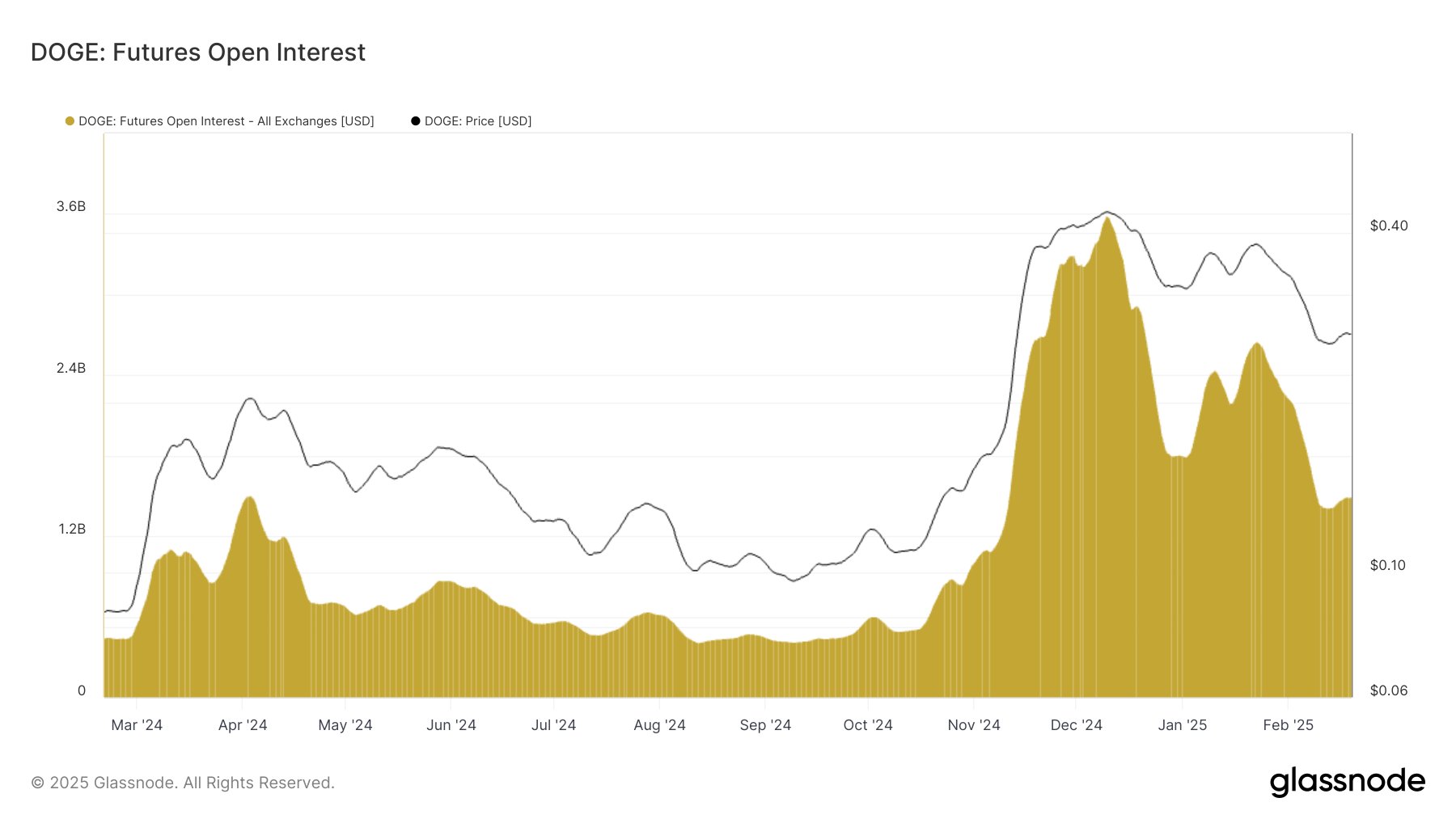Click the Aug '24 date label

(x=659, y=725)
